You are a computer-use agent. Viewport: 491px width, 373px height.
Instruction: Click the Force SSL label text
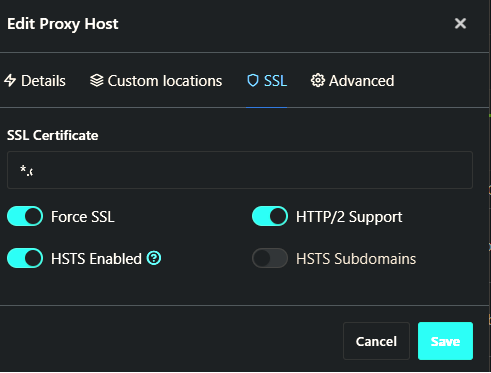coord(83,217)
